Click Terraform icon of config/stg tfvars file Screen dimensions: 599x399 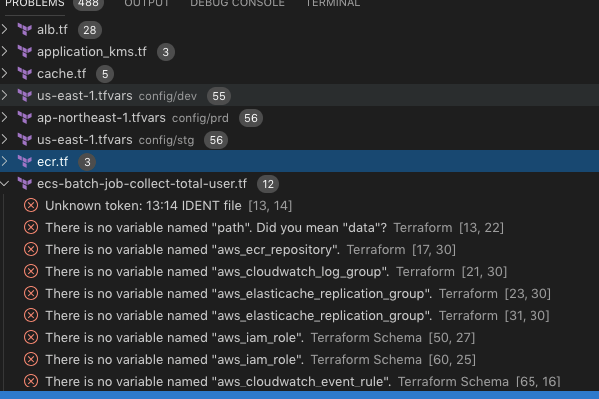coord(25,139)
